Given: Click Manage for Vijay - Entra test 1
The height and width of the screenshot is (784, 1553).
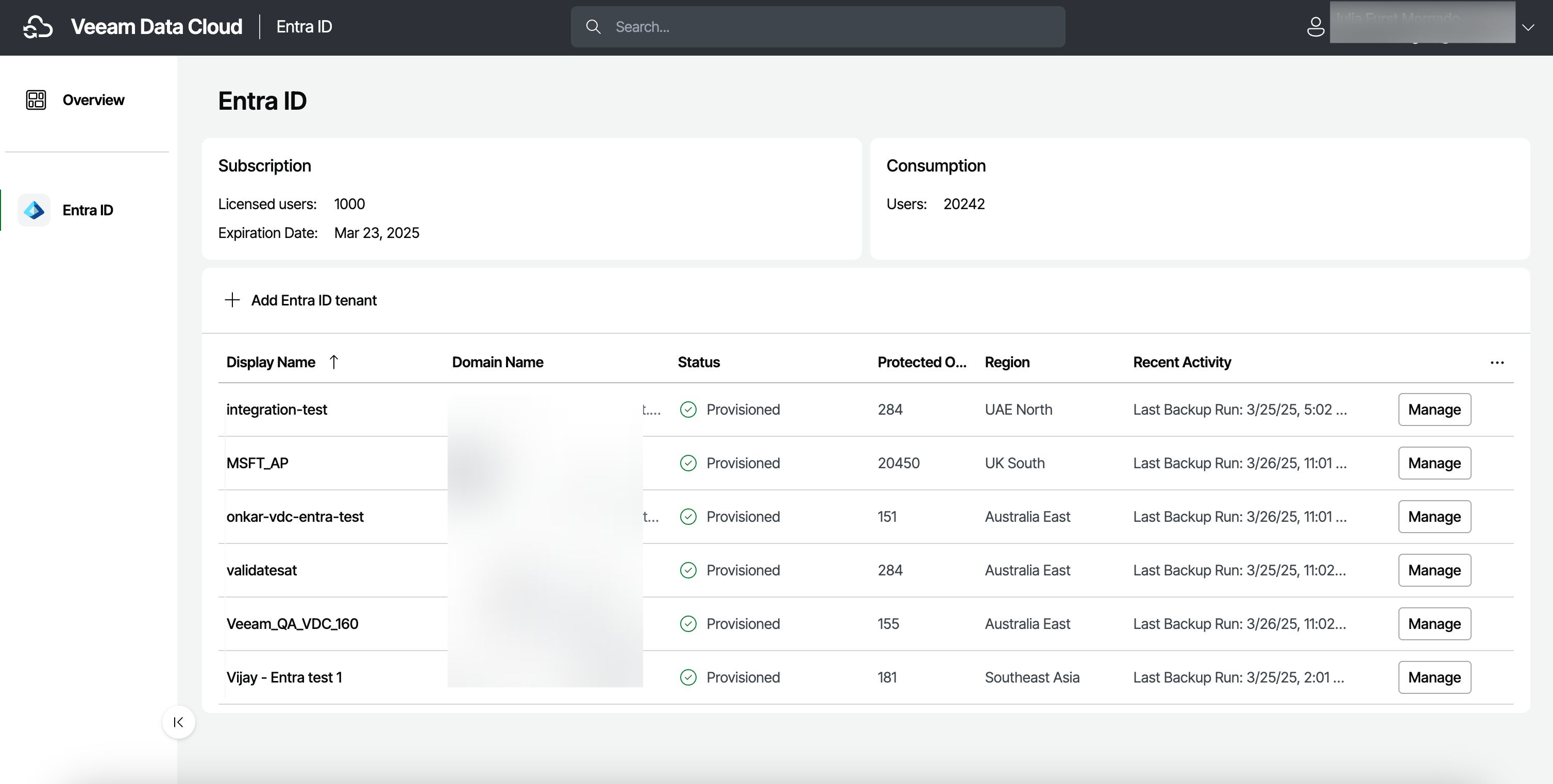Looking at the screenshot, I should click(1434, 677).
